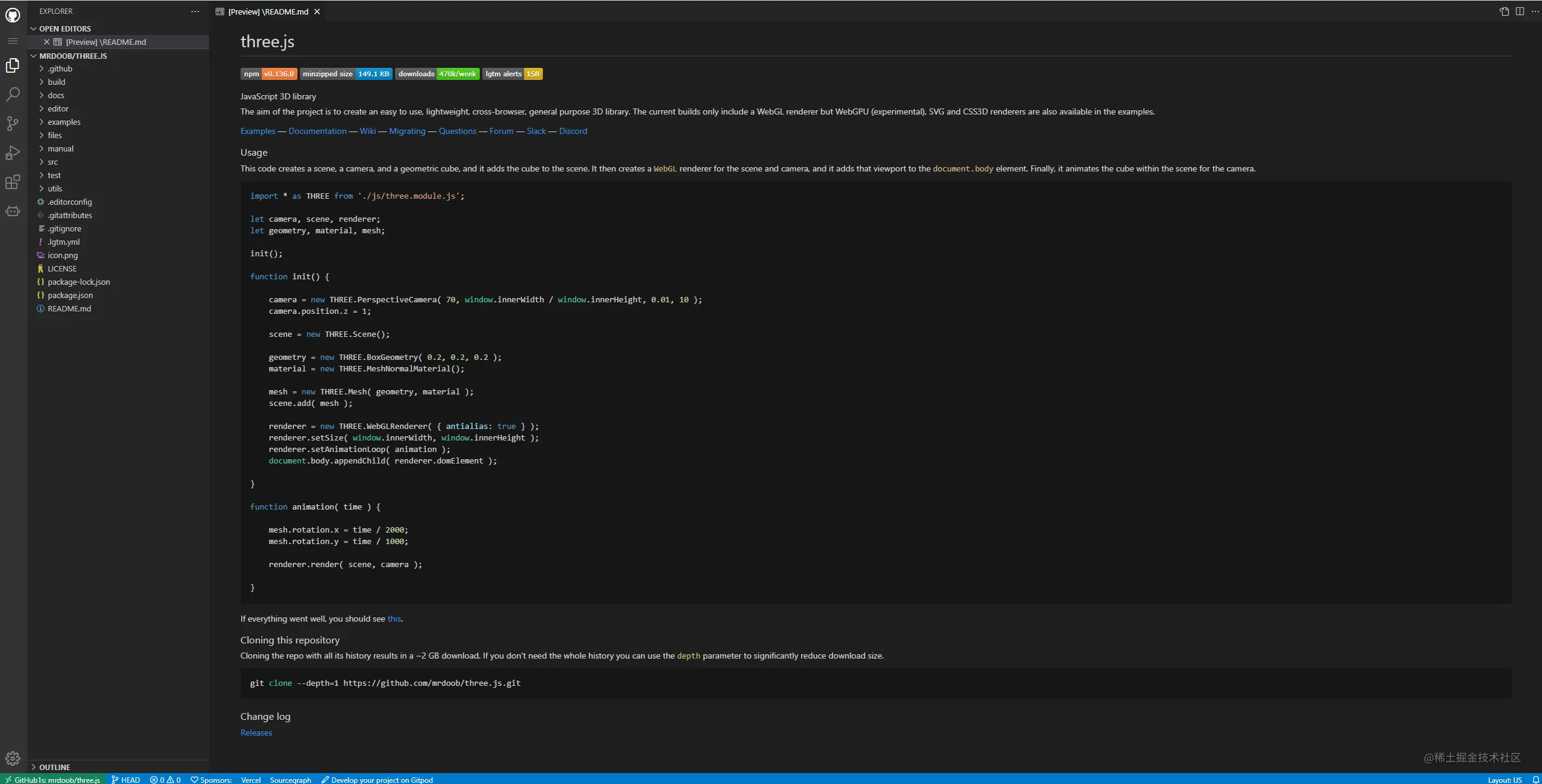Open the Releases link under Change log
This screenshot has height=784, width=1542.
pyautogui.click(x=255, y=733)
